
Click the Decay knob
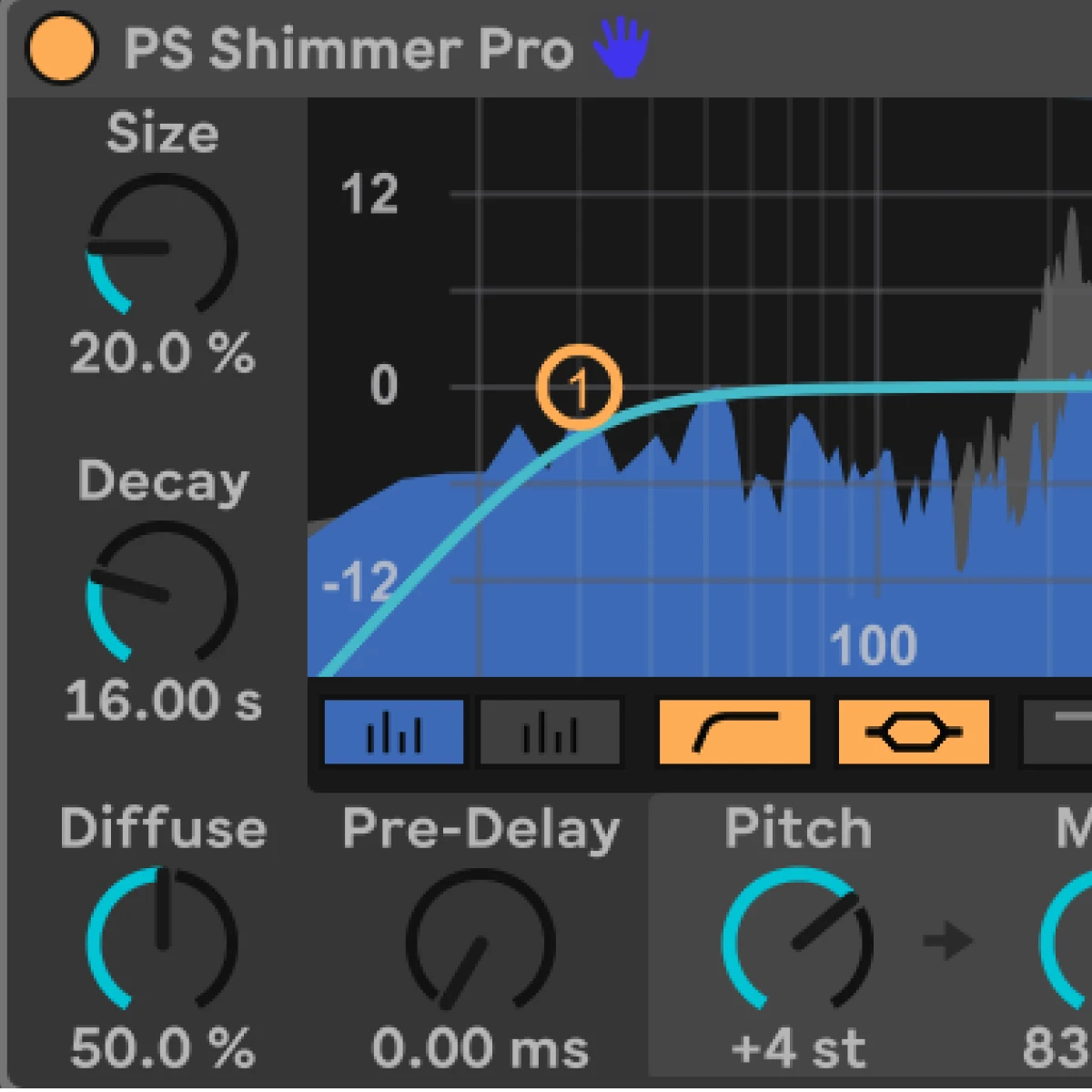point(162,593)
